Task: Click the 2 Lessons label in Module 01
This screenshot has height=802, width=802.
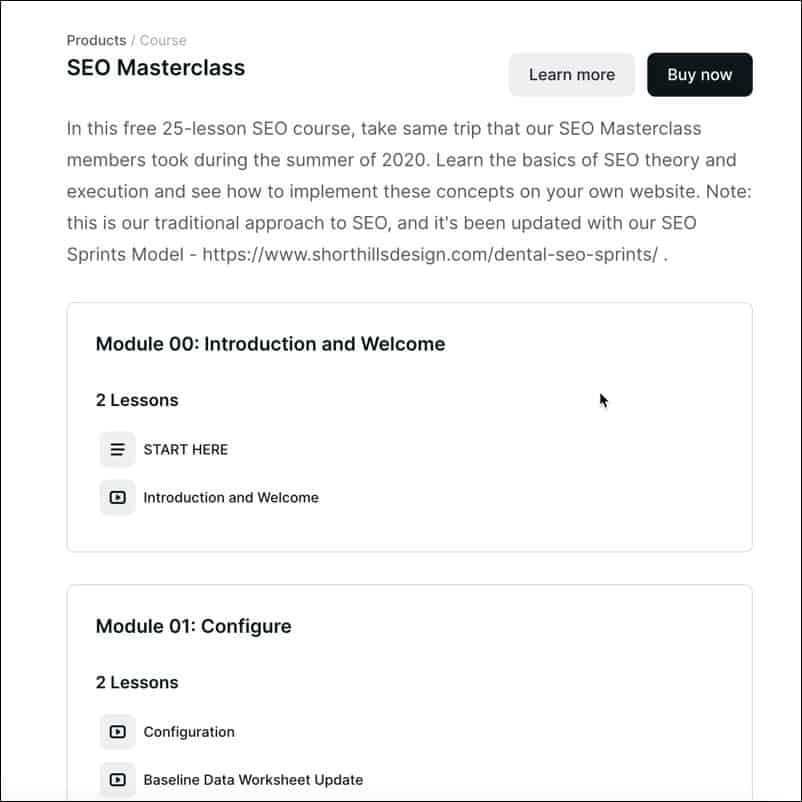Action: 137,682
